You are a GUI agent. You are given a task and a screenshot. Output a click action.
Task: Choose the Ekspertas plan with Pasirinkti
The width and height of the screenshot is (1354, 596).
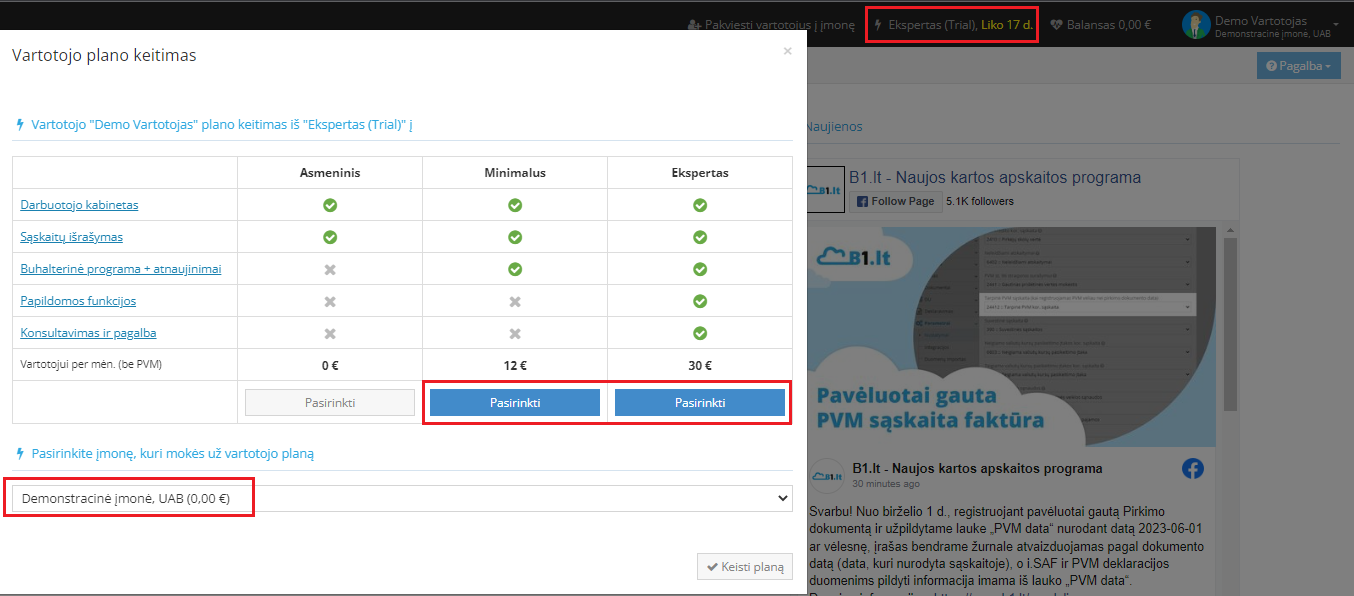tap(700, 403)
